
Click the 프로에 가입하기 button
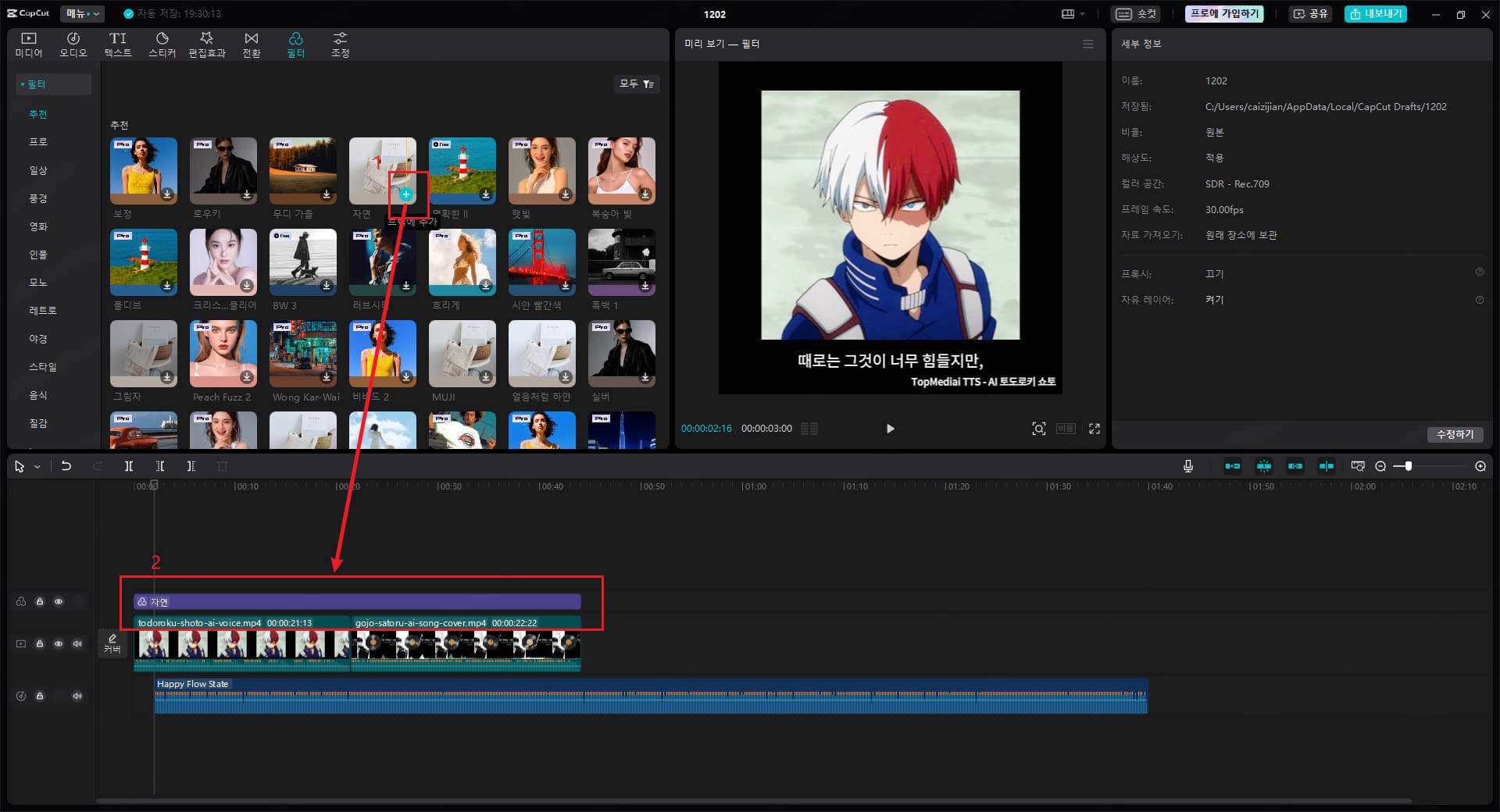tap(1224, 14)
